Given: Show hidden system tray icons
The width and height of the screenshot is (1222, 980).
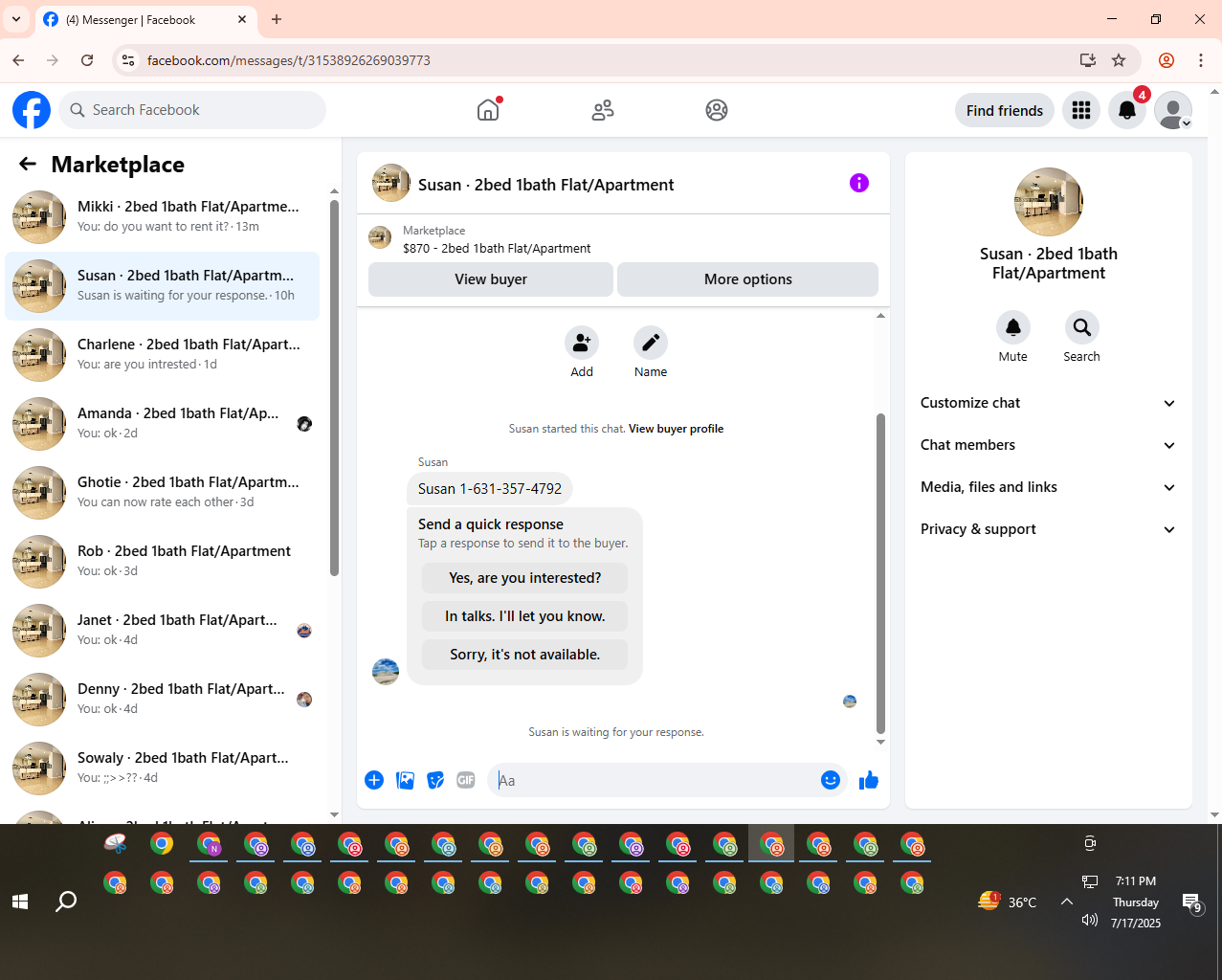Looking at the screenshot, I should pos(1067,902).
